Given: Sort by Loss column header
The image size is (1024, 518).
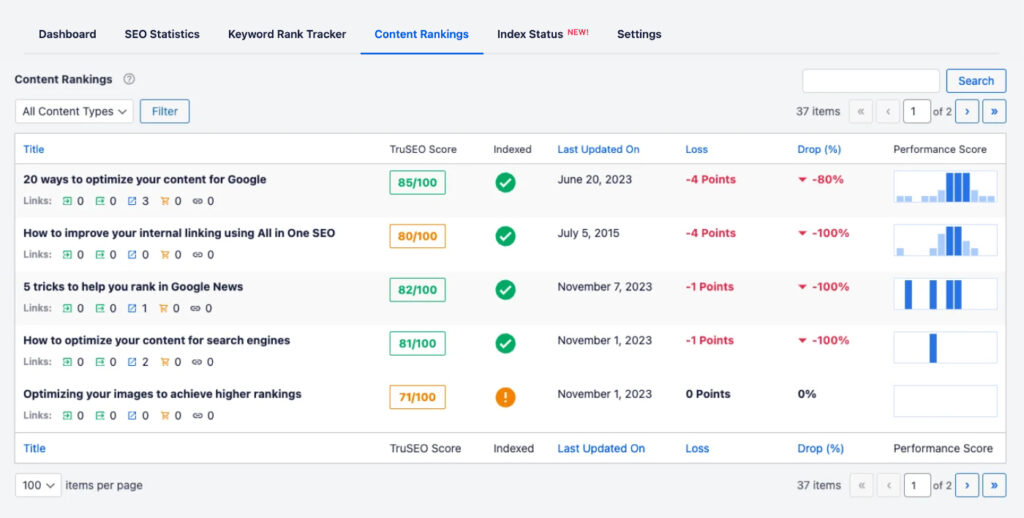Looking at the screenshot, I should 696,150.
